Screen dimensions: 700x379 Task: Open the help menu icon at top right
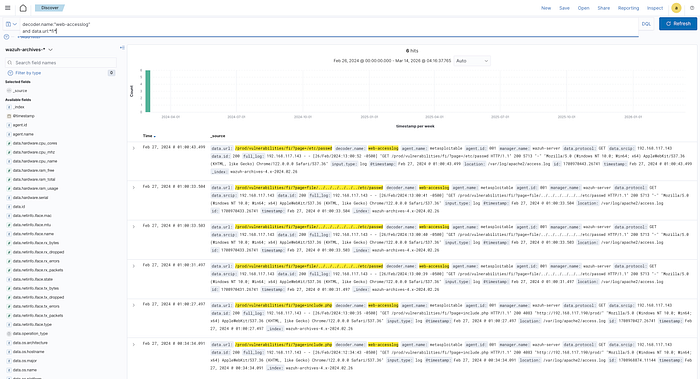point(692,8)
